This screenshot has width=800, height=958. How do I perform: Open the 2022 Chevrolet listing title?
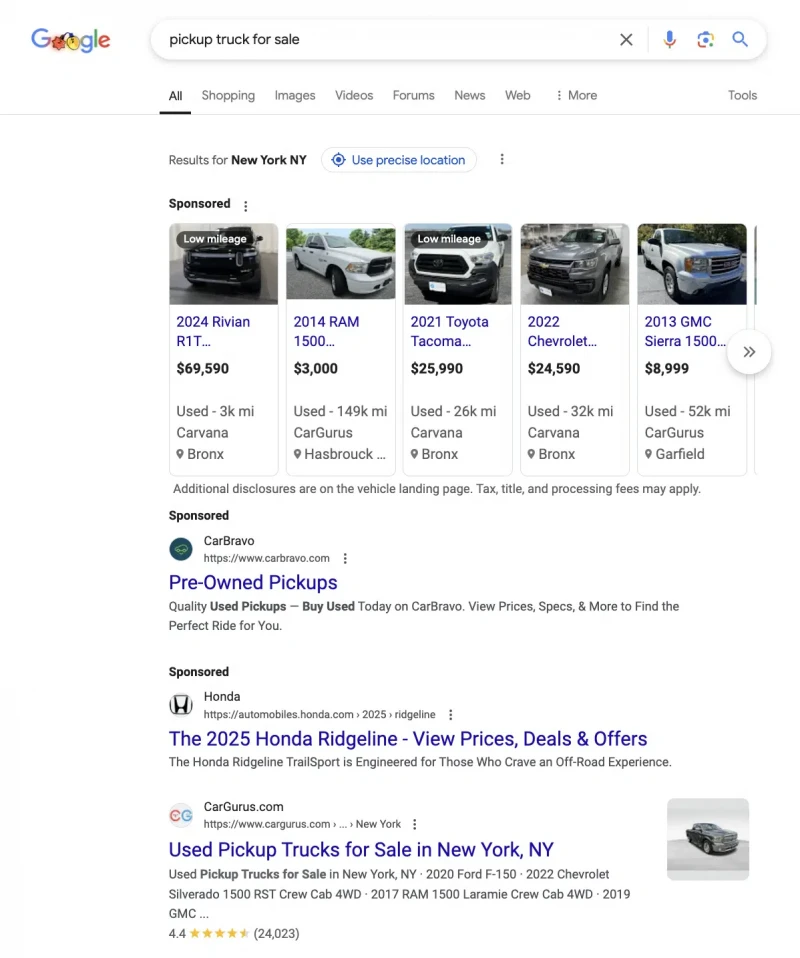[562, 331]
